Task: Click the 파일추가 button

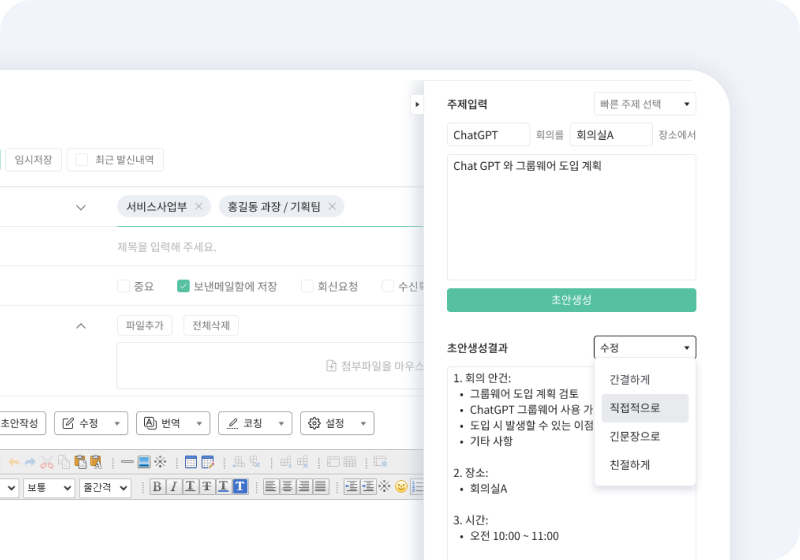Action: [x=145, y=325]
